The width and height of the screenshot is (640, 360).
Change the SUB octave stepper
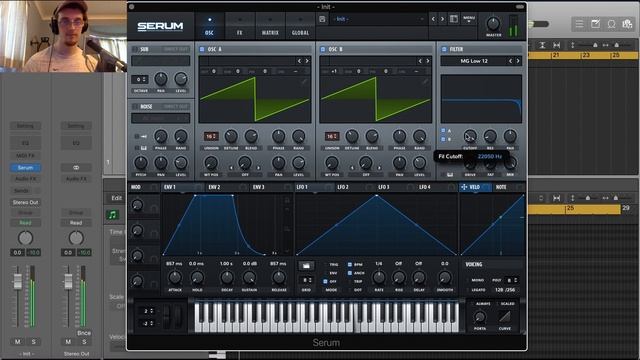tap(140, 79)
